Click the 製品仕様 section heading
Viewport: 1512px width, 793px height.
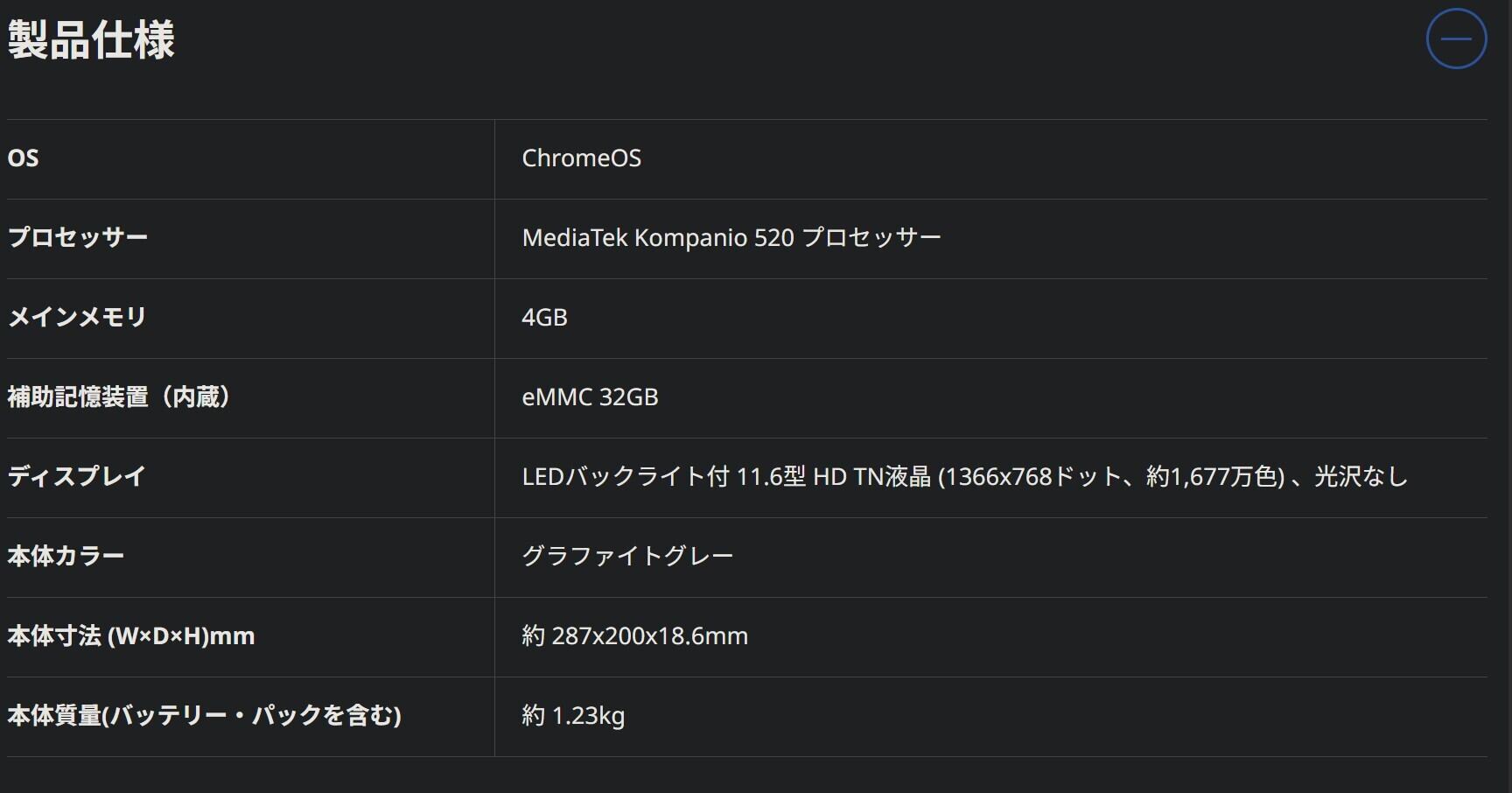click(91, 40)
